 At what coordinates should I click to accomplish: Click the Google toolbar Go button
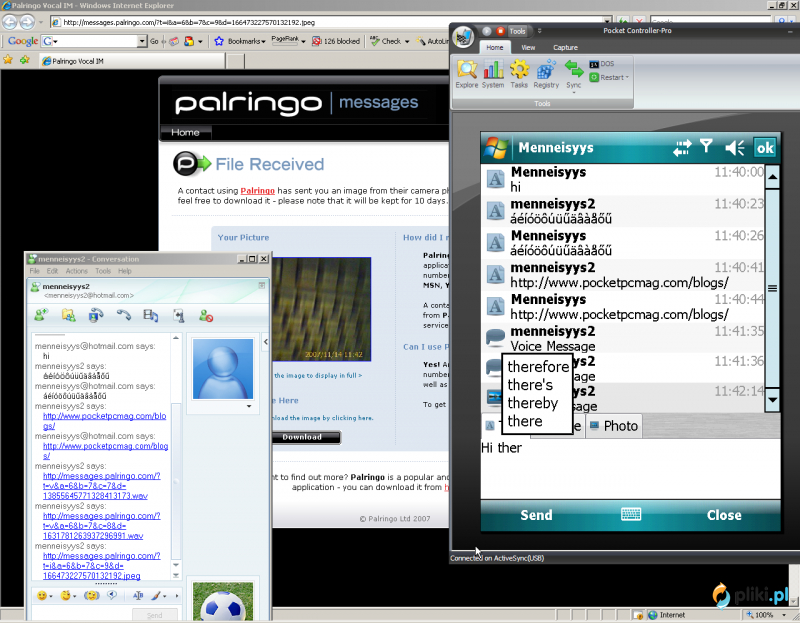154,41
